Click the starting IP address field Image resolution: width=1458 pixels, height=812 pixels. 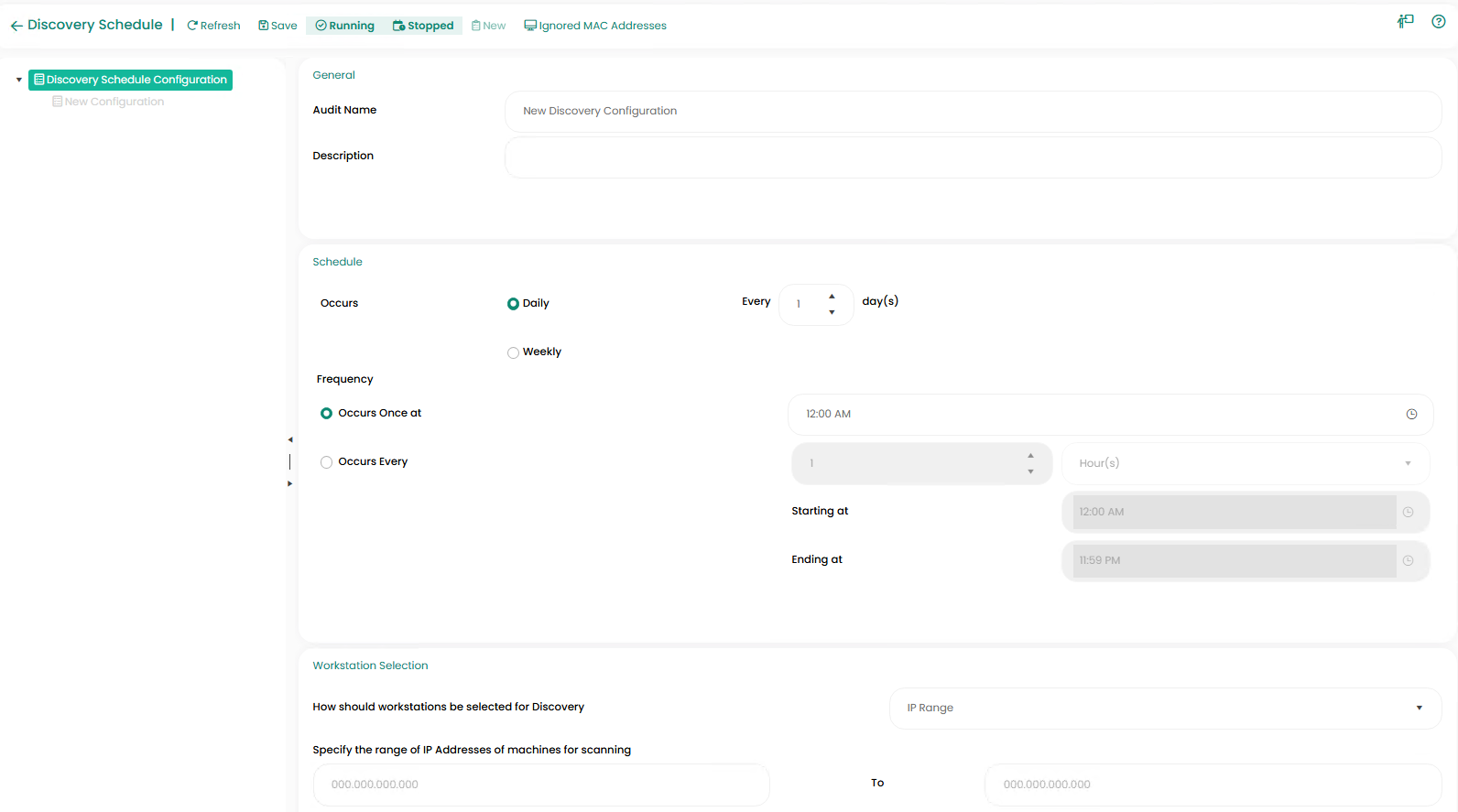pyautogui.click(x=540, y=785)
